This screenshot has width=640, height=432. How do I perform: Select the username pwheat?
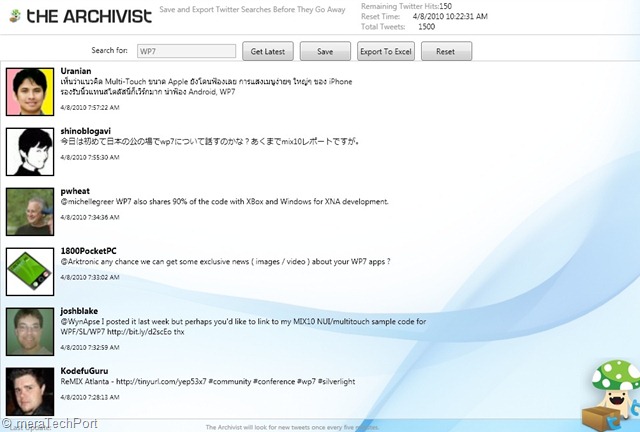75,191
